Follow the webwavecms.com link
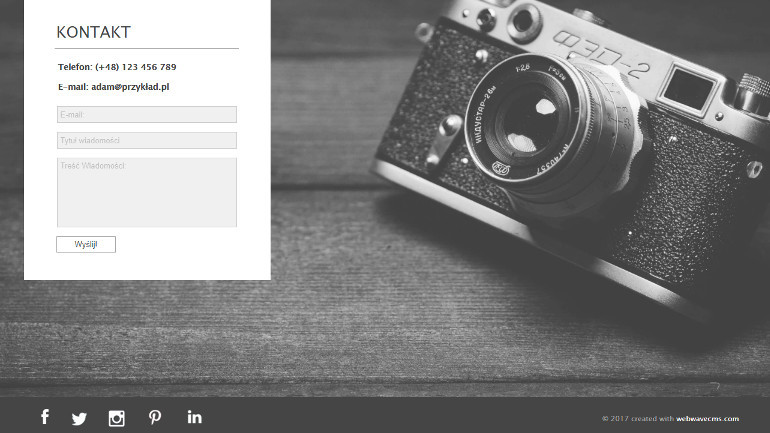 707,419
